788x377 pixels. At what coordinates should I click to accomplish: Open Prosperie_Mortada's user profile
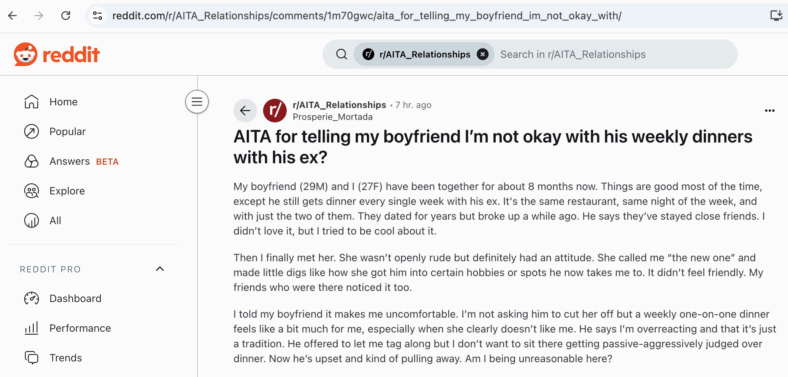point(332,117)
